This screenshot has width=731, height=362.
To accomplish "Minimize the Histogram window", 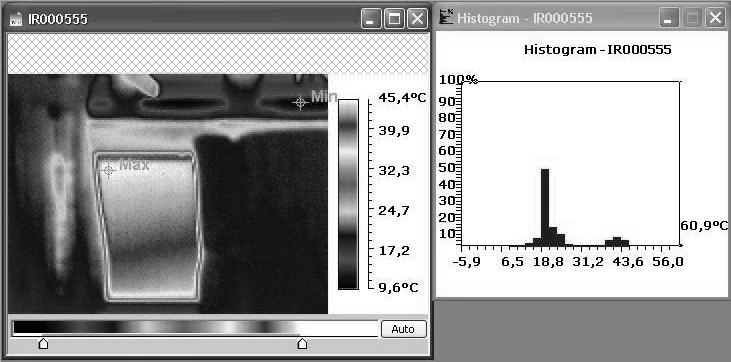I will (x=669, y=19).
